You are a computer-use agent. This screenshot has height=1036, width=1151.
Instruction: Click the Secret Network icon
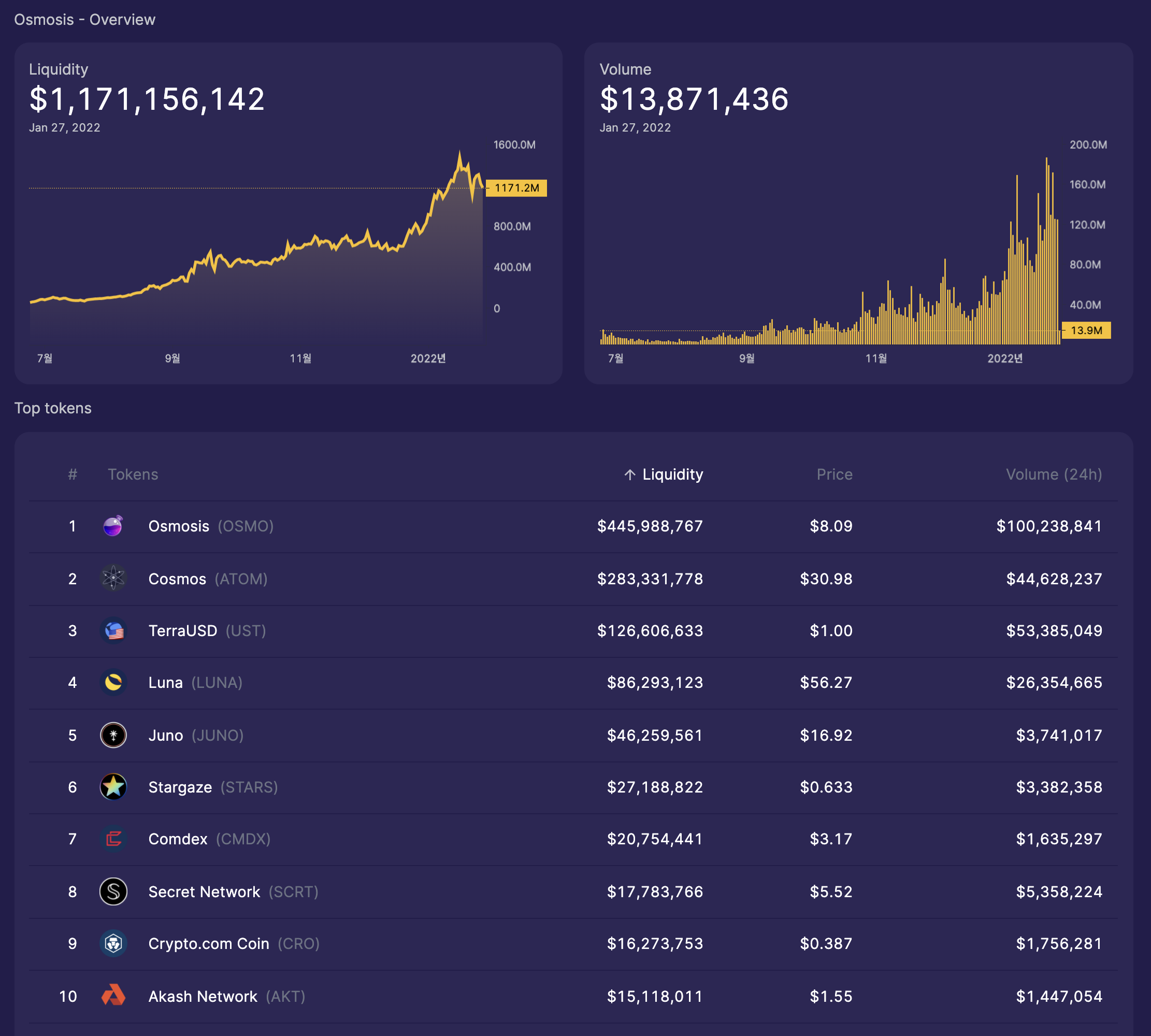coord(113,891)
